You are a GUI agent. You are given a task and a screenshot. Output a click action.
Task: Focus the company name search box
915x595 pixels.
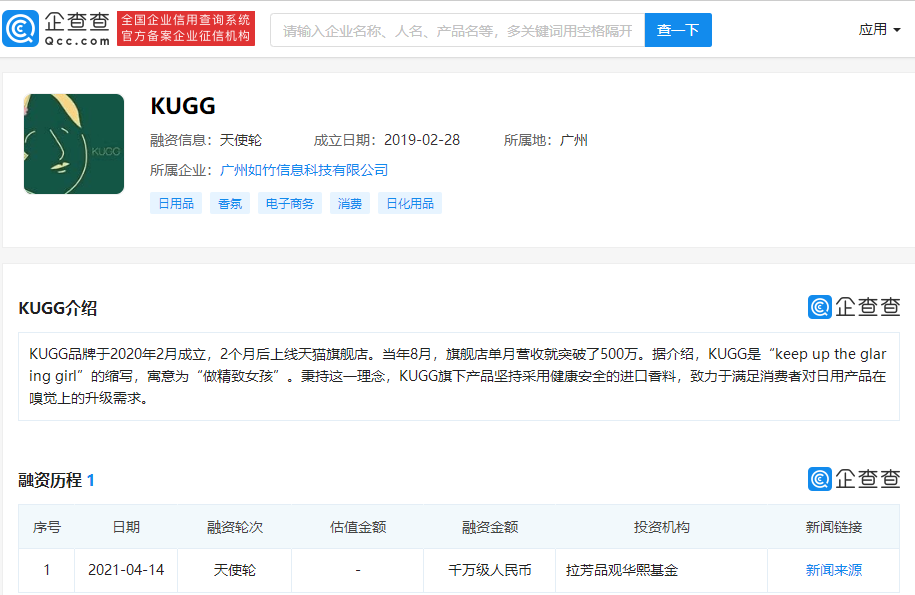point(457,30)
